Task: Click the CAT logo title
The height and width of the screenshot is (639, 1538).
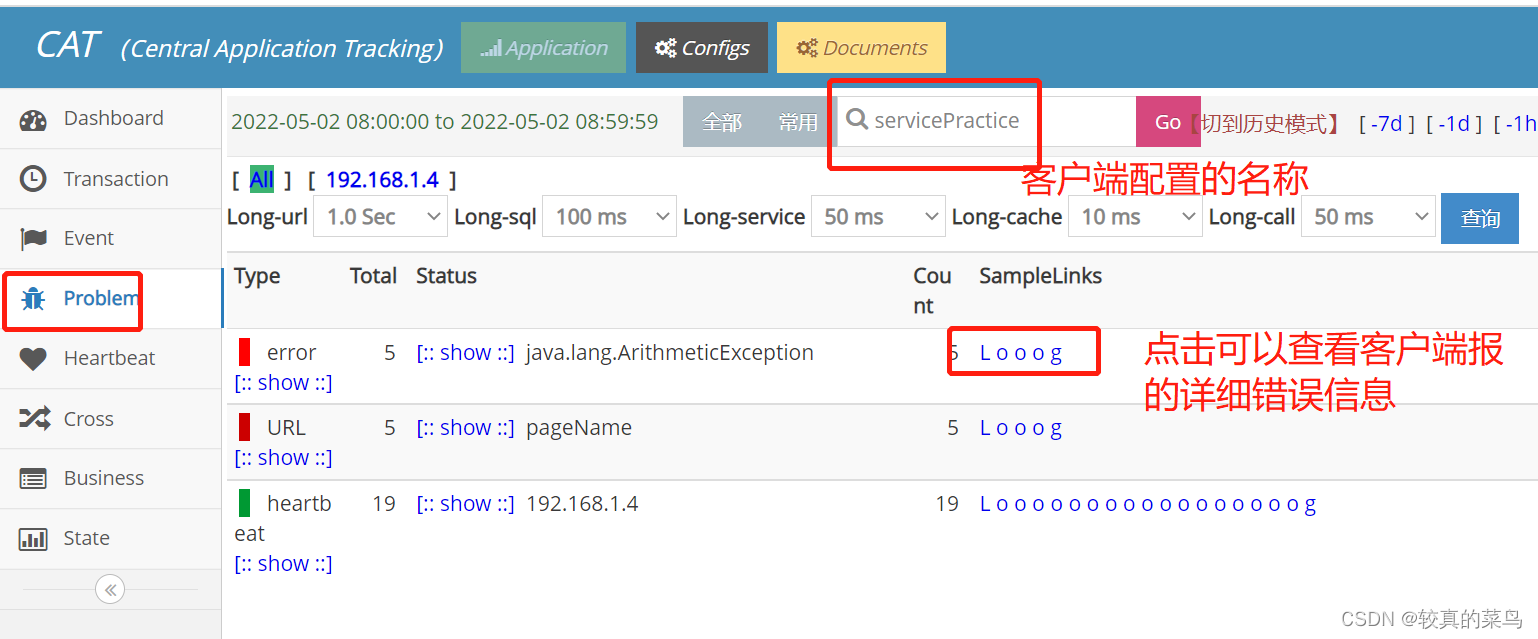Action: click(x=68, y=45)
